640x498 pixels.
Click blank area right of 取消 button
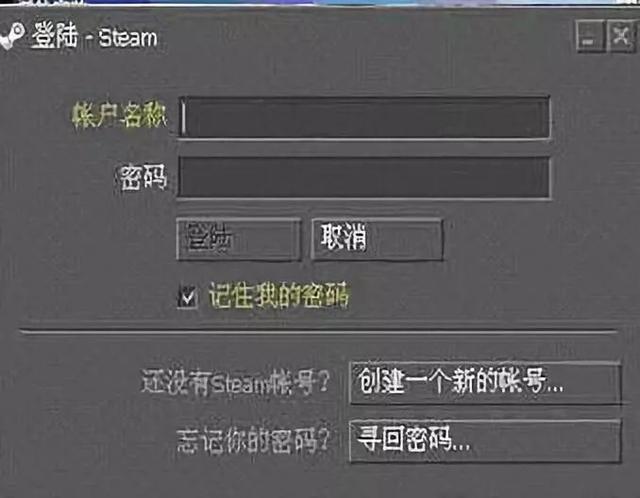531,239
